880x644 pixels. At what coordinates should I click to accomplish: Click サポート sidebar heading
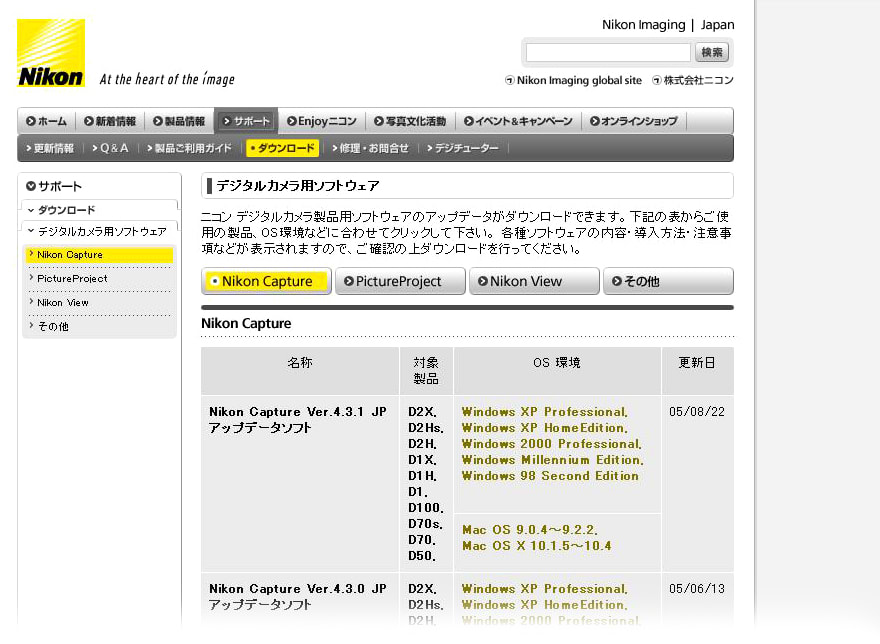[54, 186]
